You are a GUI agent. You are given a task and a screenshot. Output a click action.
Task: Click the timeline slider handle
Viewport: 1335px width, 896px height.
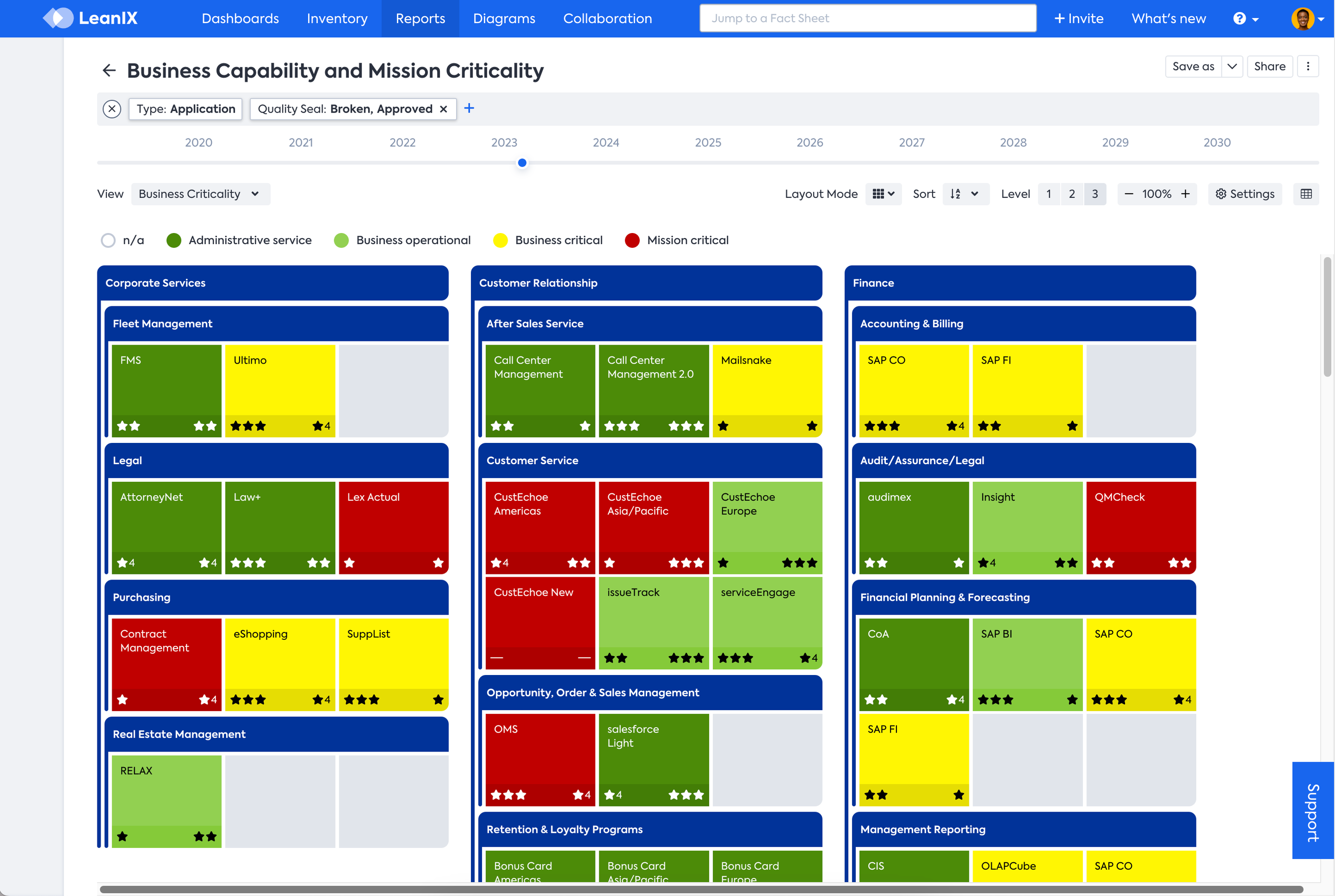pos(522,163)
